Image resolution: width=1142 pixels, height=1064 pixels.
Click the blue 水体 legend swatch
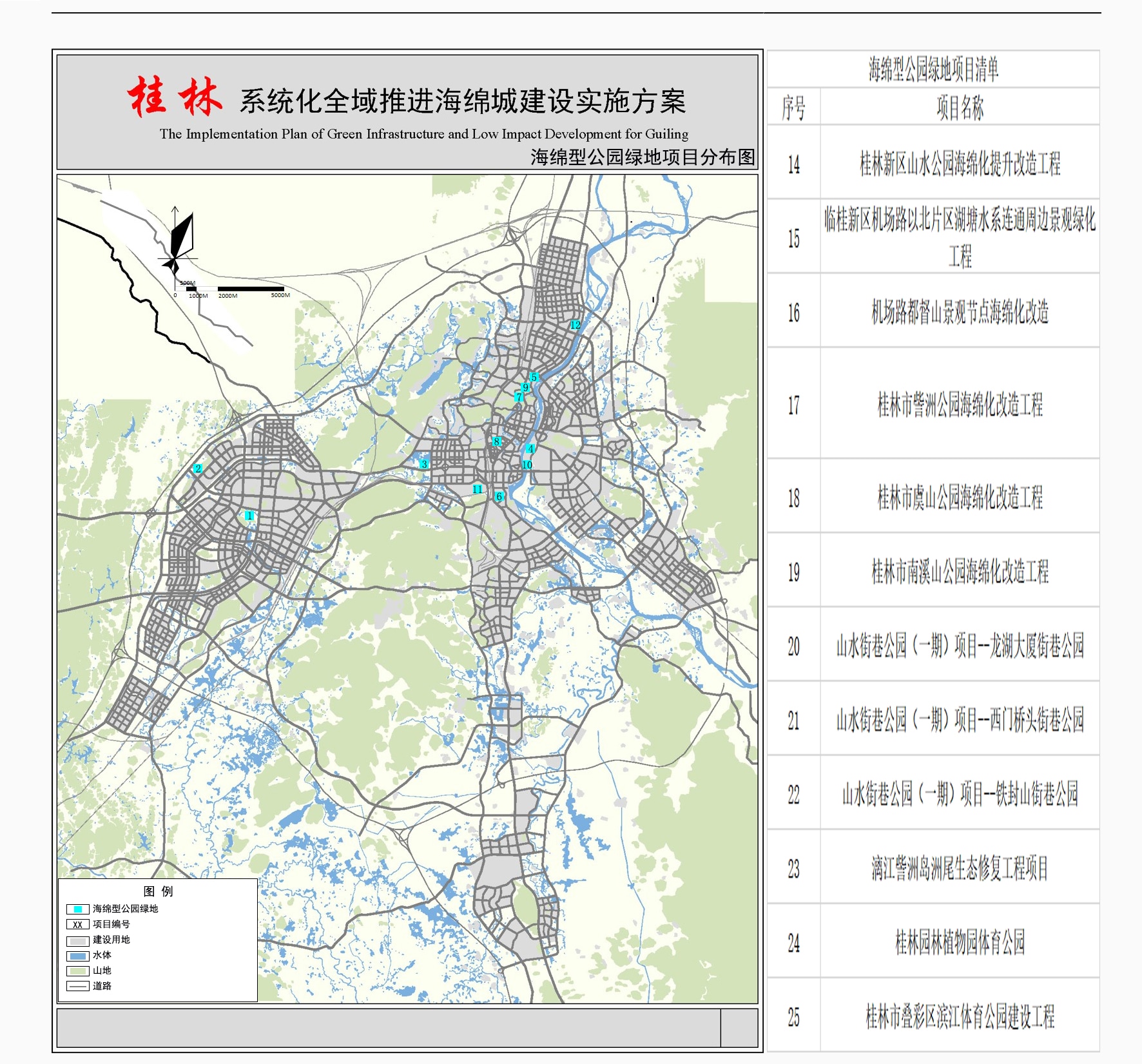point(77,956)
